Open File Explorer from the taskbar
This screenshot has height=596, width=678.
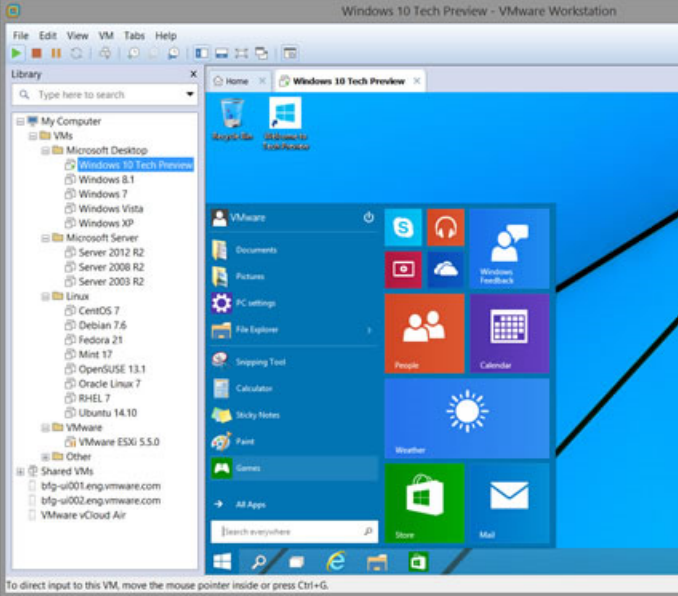(x=377, y=562)
